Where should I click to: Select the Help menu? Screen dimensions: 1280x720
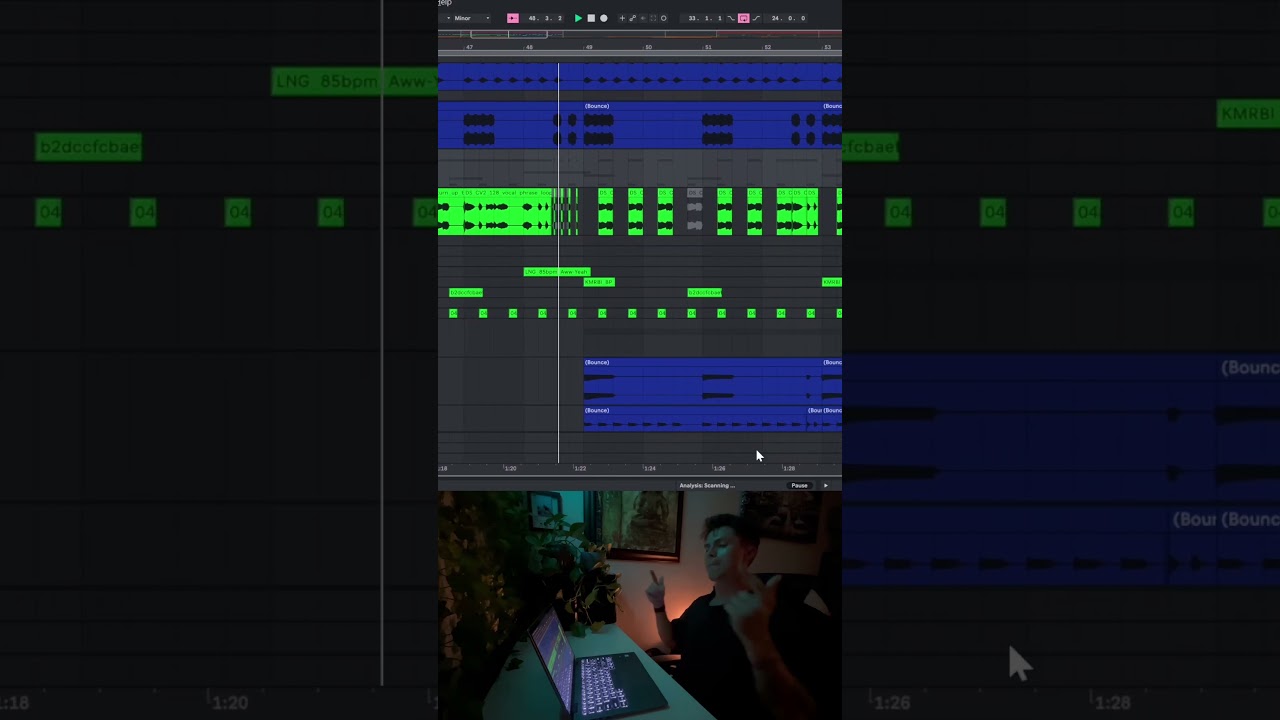pyautogui.click(x=445, y=3)
